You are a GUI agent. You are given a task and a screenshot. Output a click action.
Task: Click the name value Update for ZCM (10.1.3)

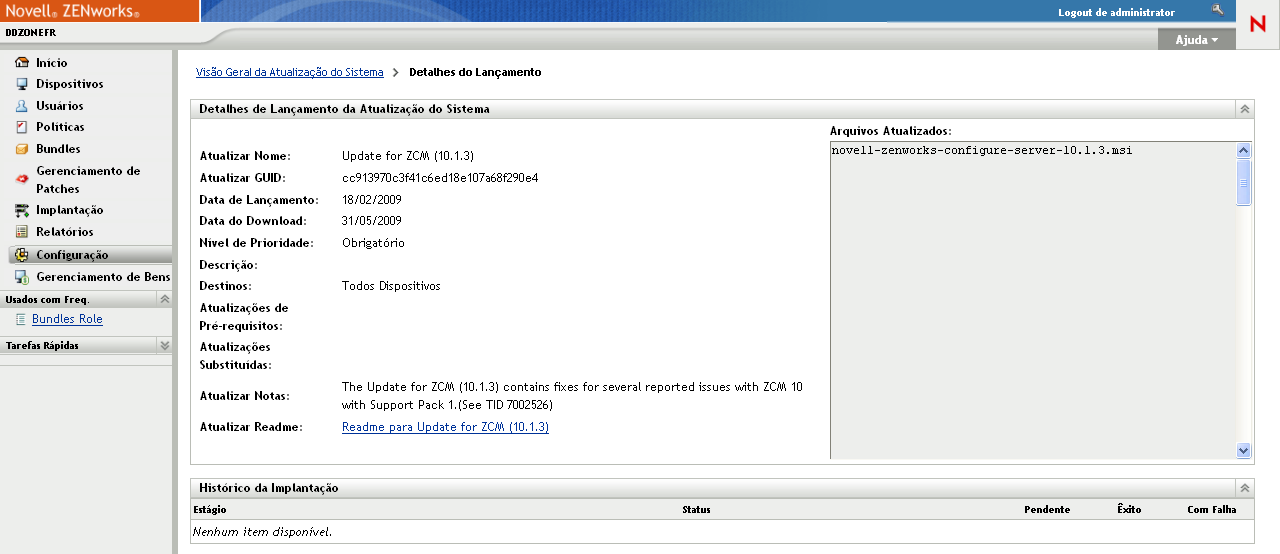pos(408,156)
